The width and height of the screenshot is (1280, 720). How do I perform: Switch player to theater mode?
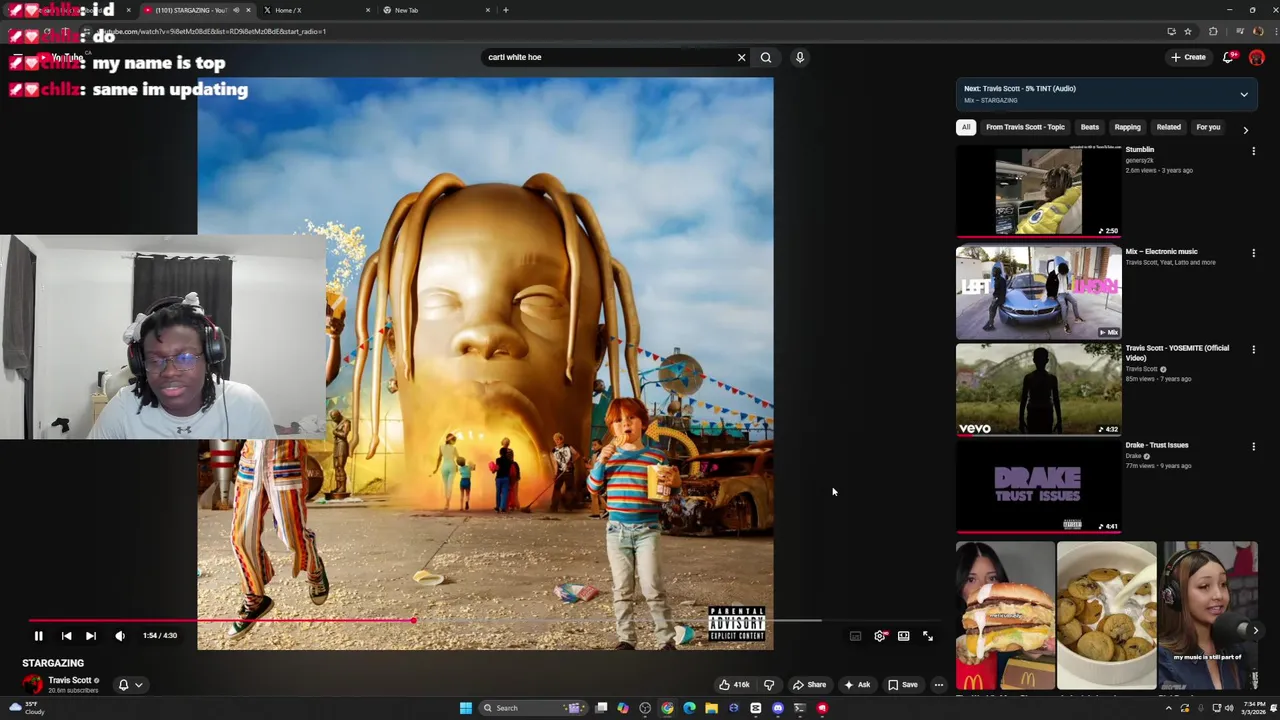click(x=904, y=636)
